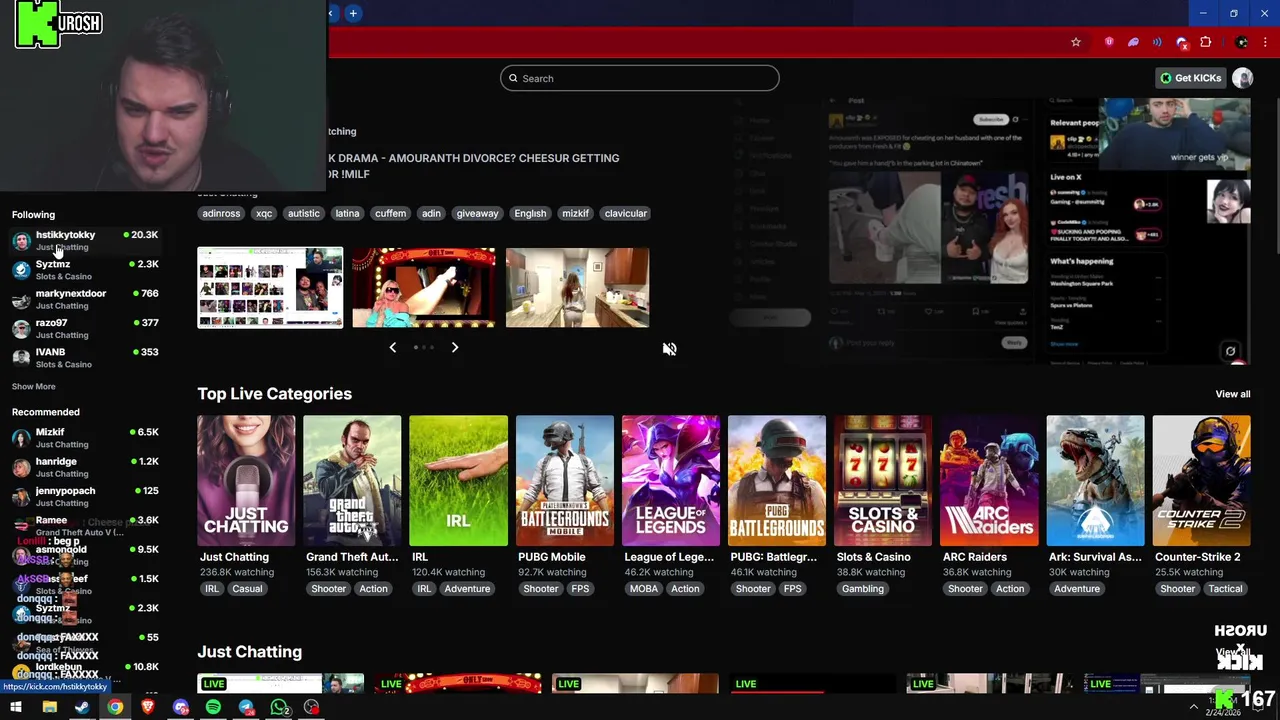Open the Chrome profile avatar
Viewport: 1280px width, 720px height.
point(1241,42)
